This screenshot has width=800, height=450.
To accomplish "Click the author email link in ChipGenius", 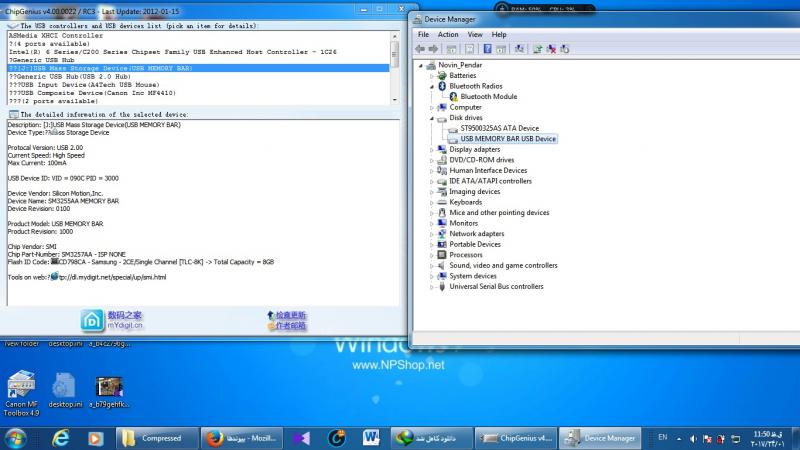I will pos(290,326).
